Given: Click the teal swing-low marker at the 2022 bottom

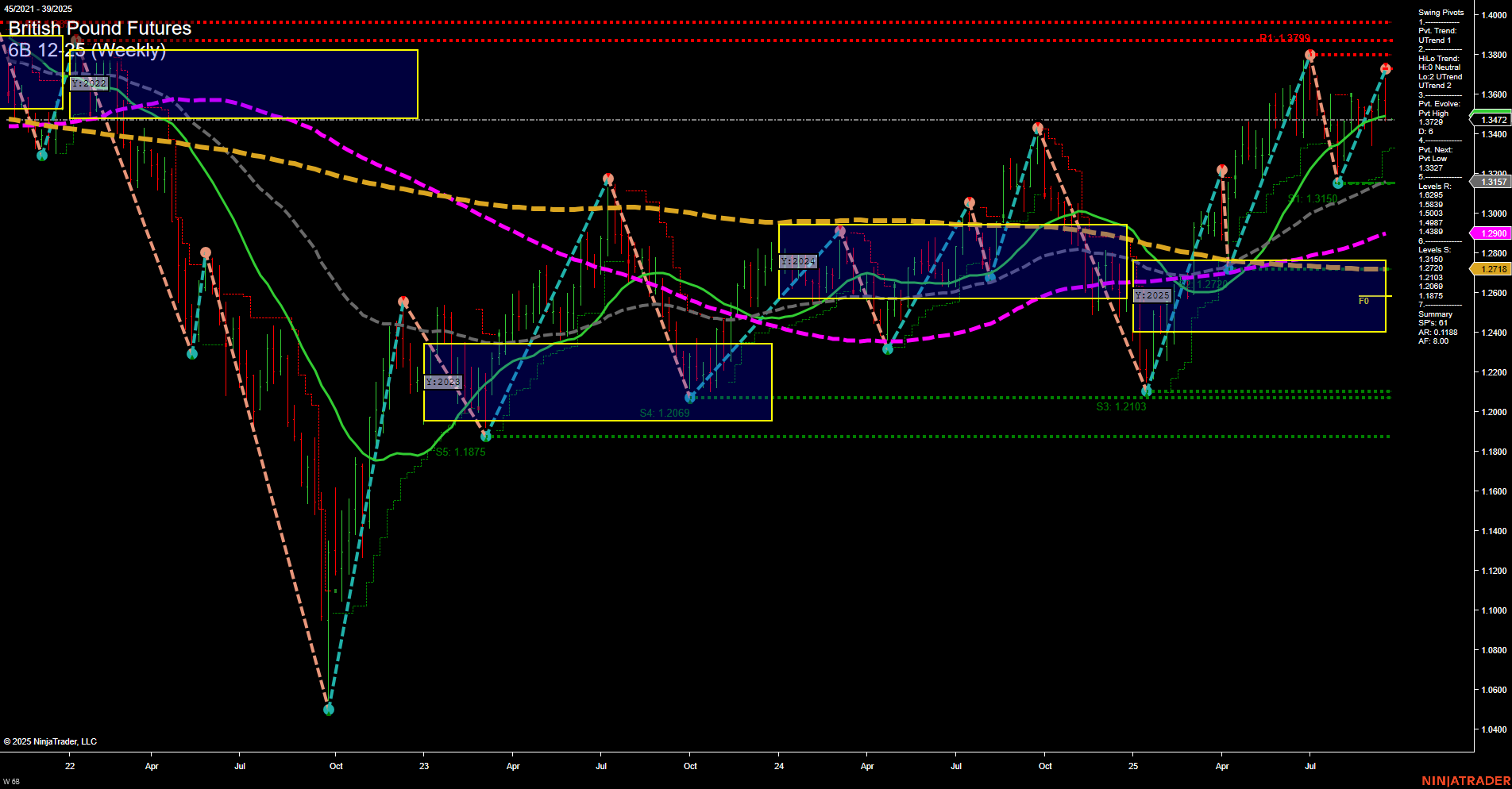Looking at the screenshot, I should [x=328, y=709].
